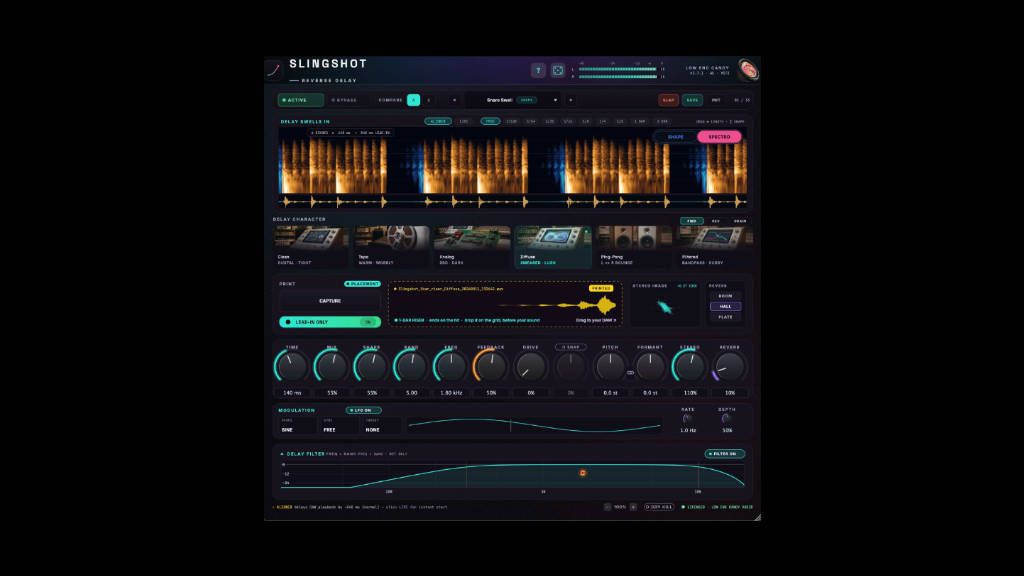Toggle the LFO ON switch
The width and height of the screenshot is (1024, 576).
click(x=363, y=410)
